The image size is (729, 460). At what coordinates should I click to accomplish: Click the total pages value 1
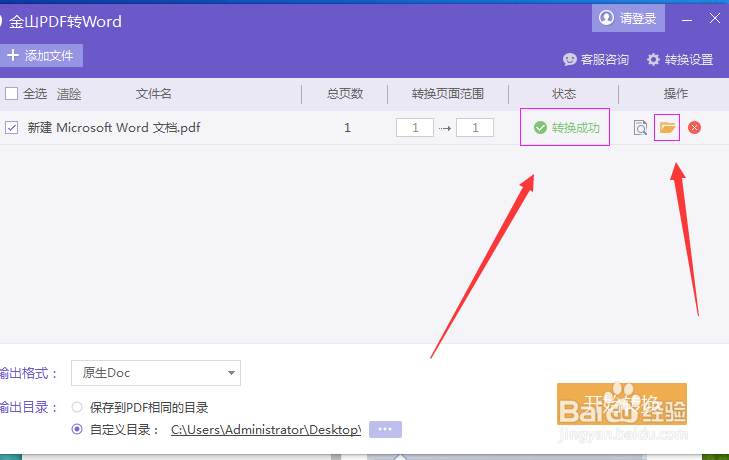347,127
